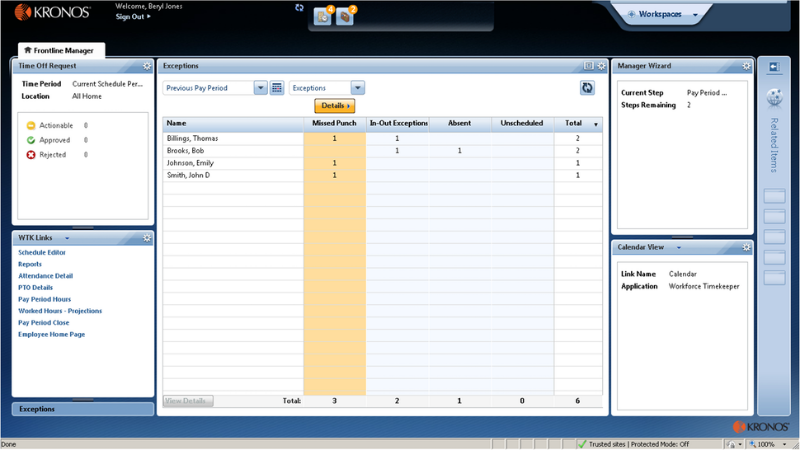
Task: Open Worked Hours - Projections link
Action: click(x=60, y=311)
